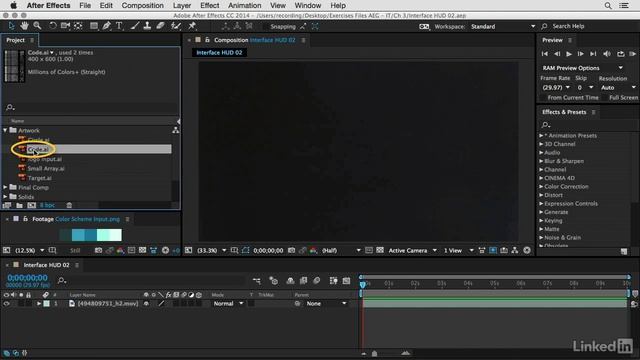The width and height of the screenshot is (640, 360).
Task: Jump to last frame in Preview panel
Action: click(x=593, y=54)
